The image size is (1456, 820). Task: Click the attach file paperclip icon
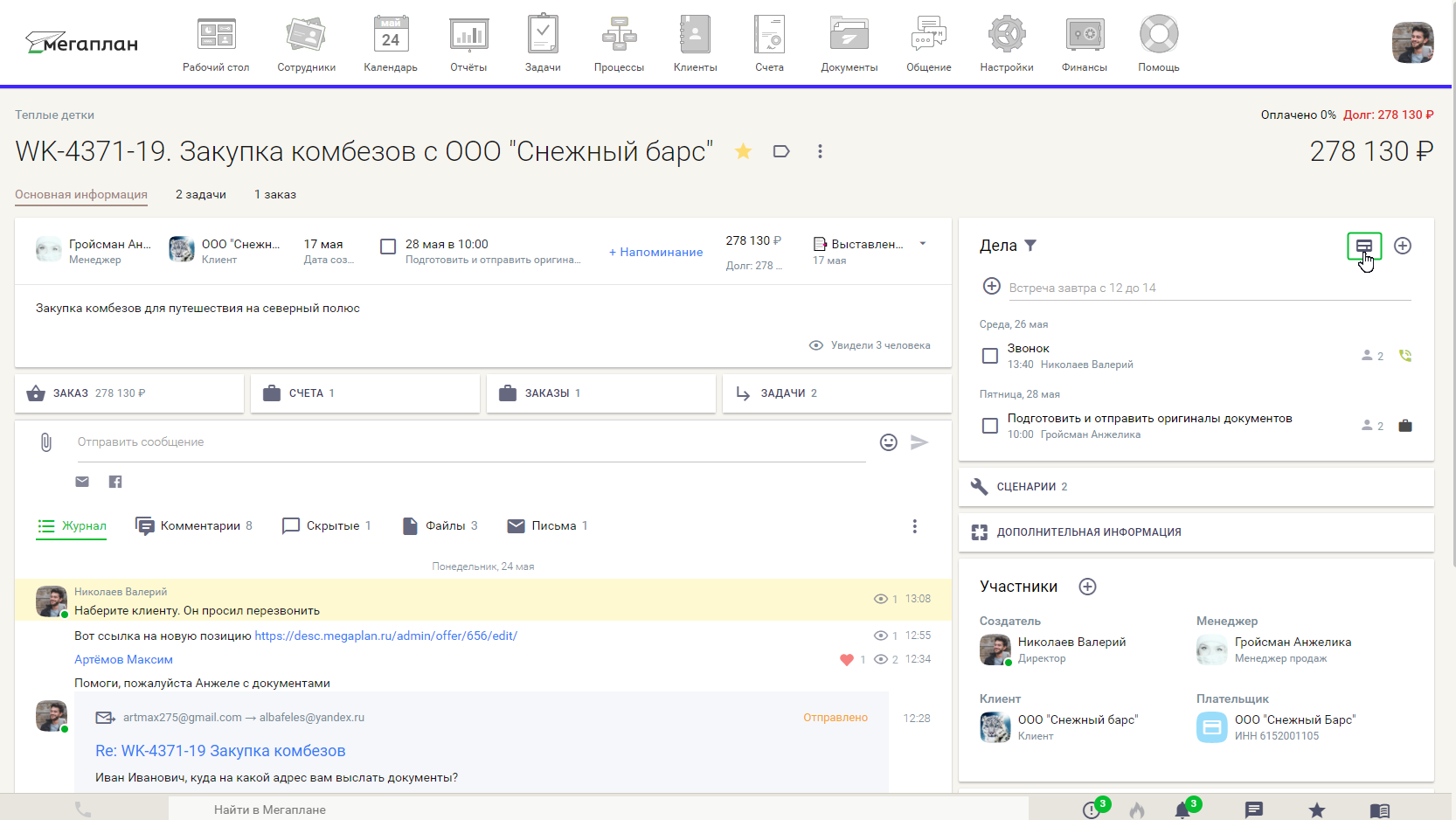(x=46, y=442)
